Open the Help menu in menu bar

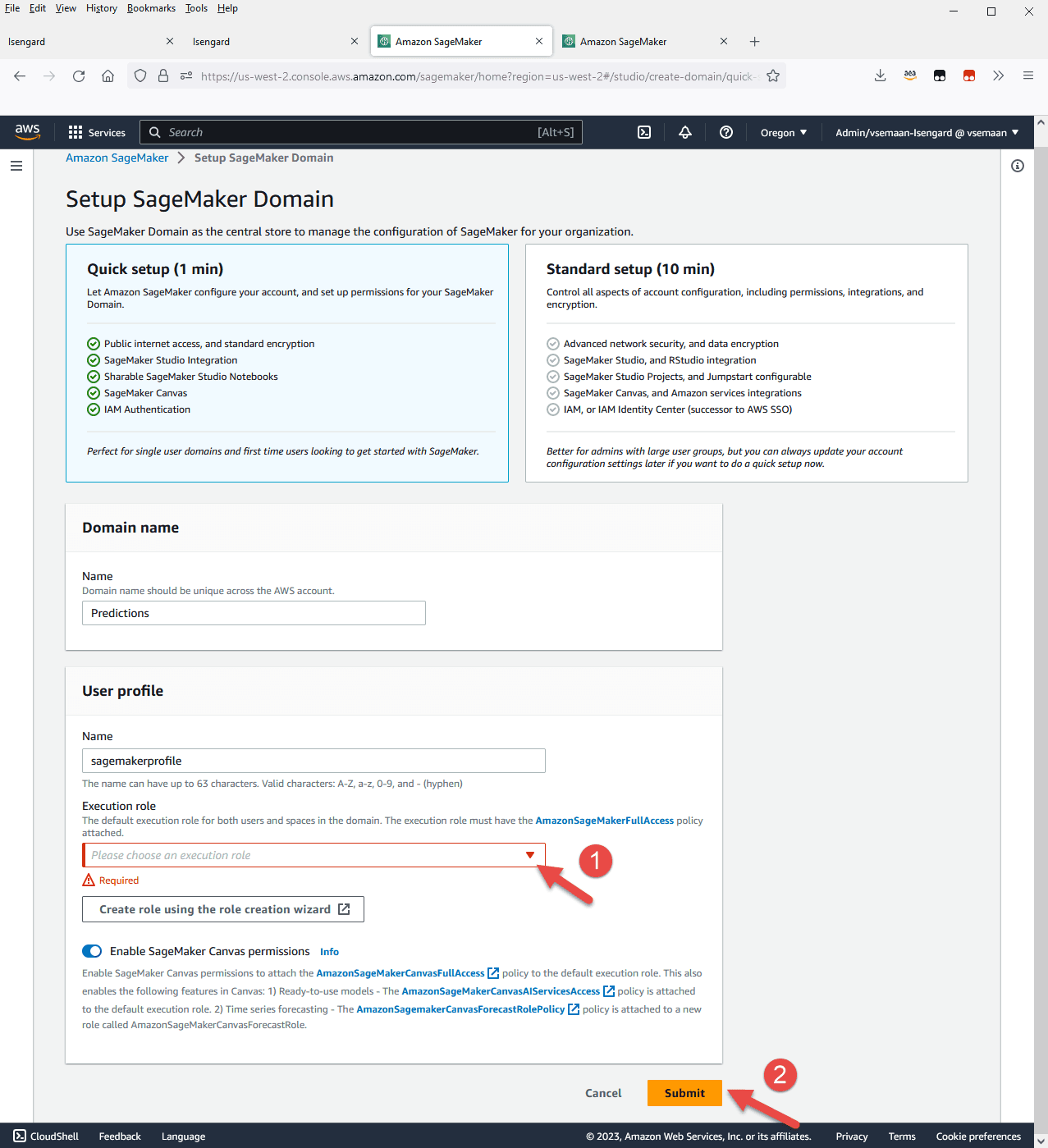227,8
